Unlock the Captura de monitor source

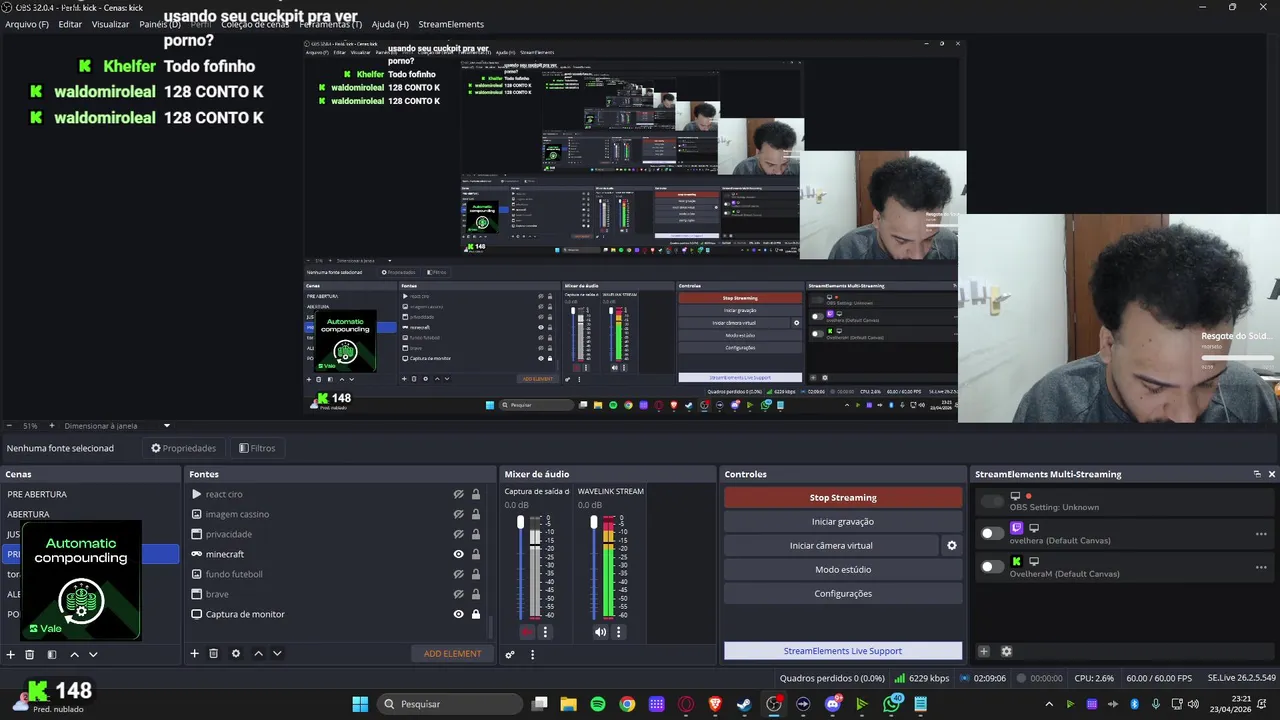[x=476, y=614]
